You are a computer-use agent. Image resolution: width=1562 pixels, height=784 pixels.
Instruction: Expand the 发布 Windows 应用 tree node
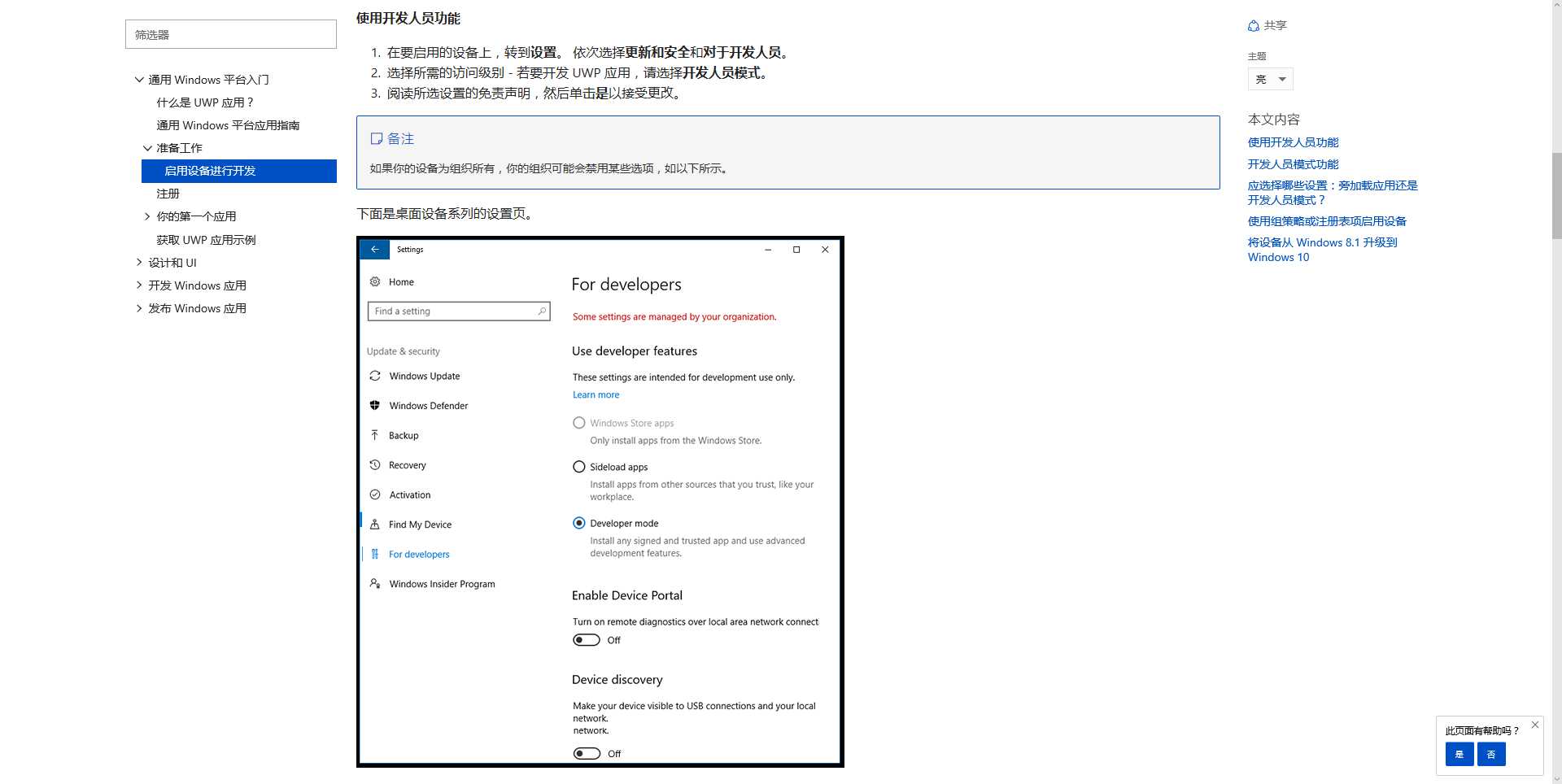click(139, 308)
